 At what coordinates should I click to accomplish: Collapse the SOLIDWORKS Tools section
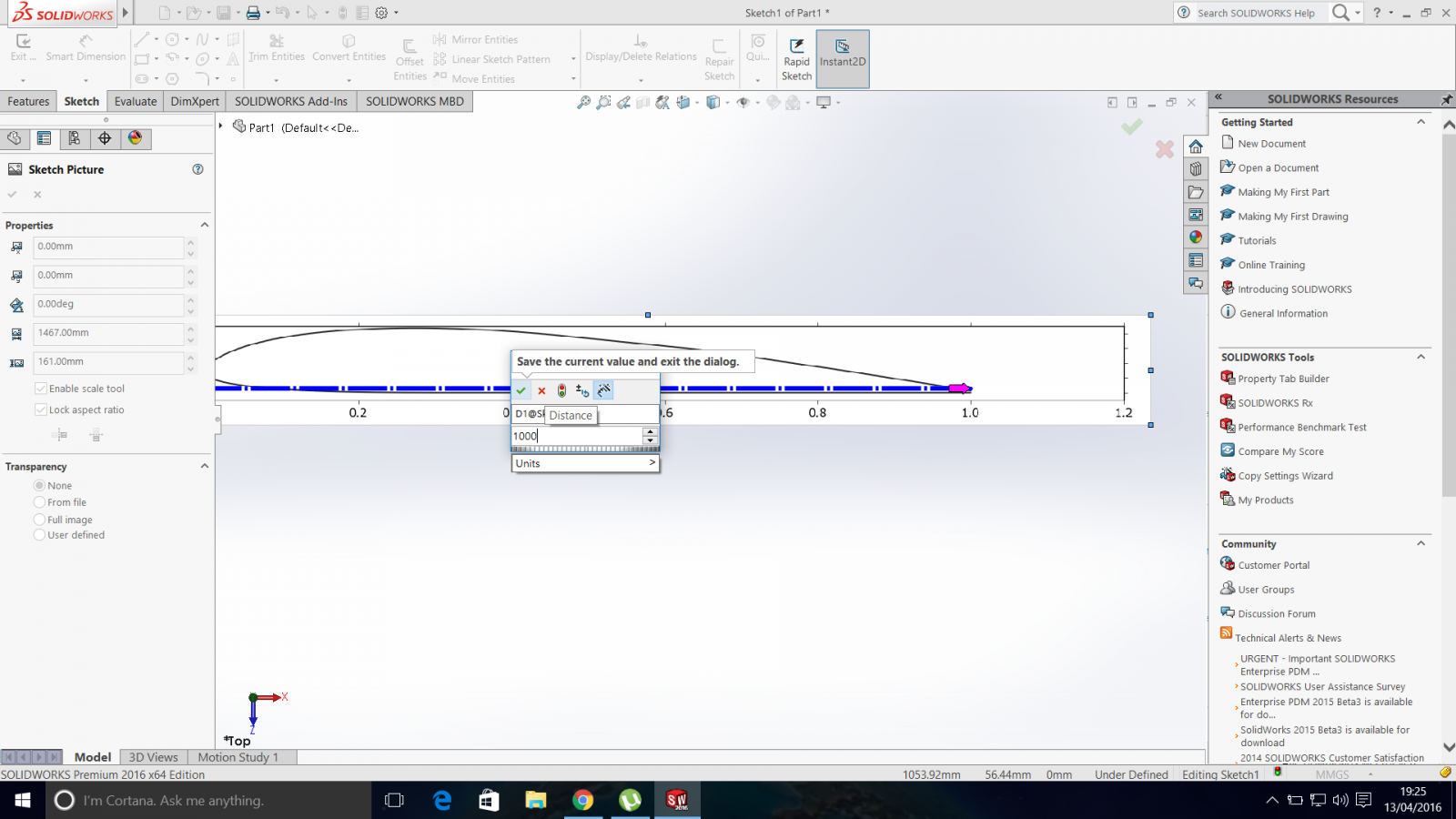1421,357
